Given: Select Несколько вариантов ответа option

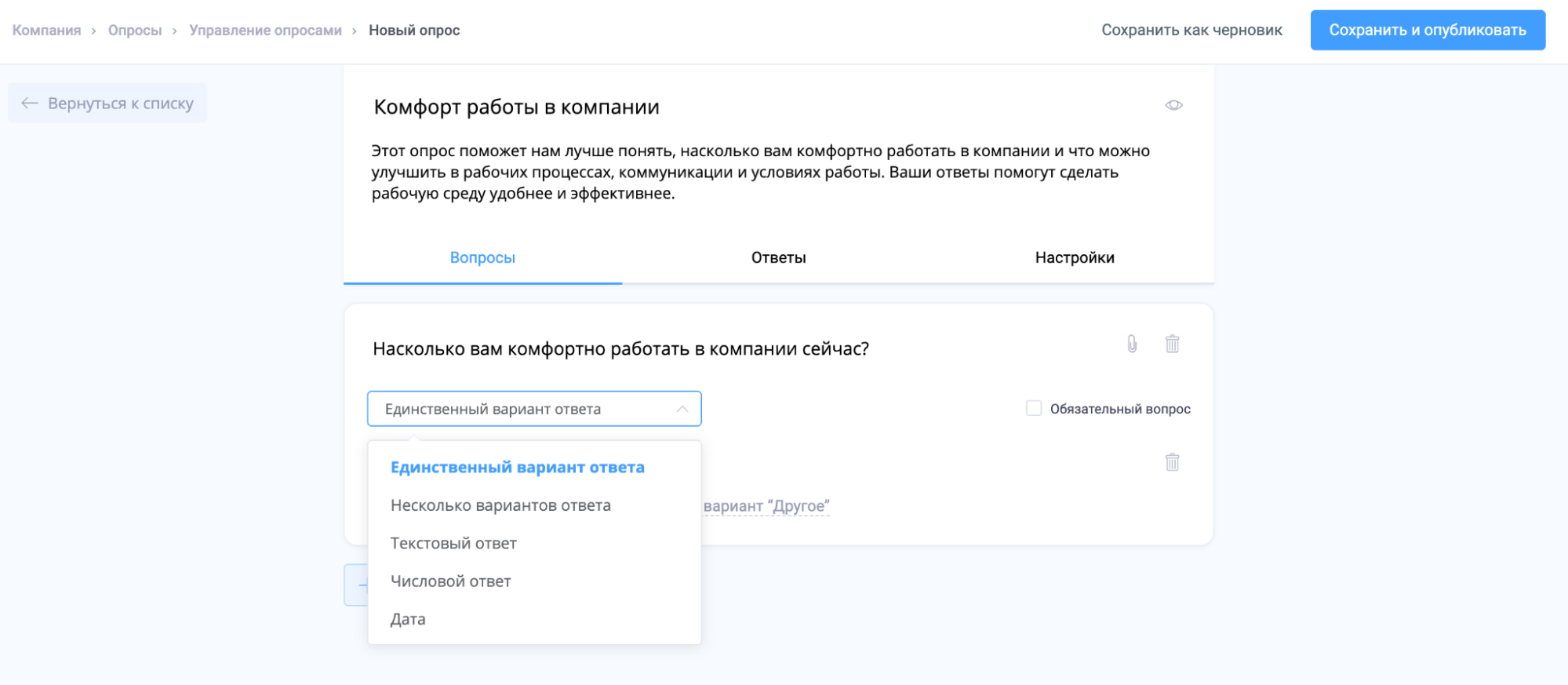Looking at the screenshot, I should point(500,505).
